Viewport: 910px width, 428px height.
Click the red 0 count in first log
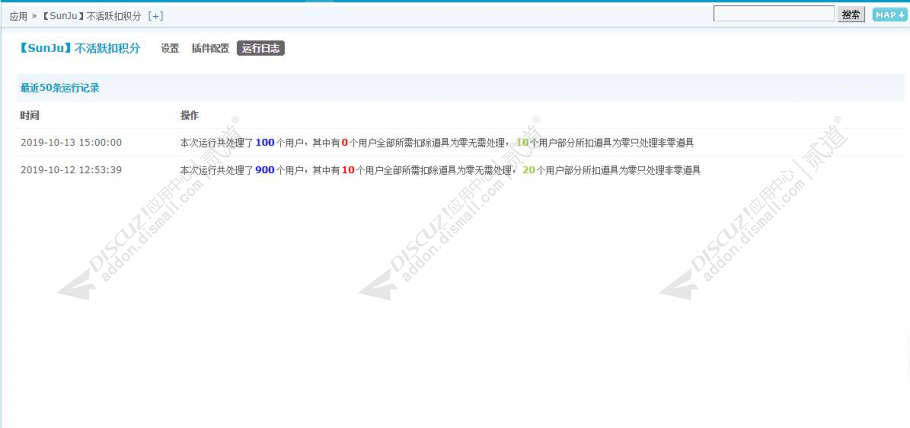tap(345, 142)
